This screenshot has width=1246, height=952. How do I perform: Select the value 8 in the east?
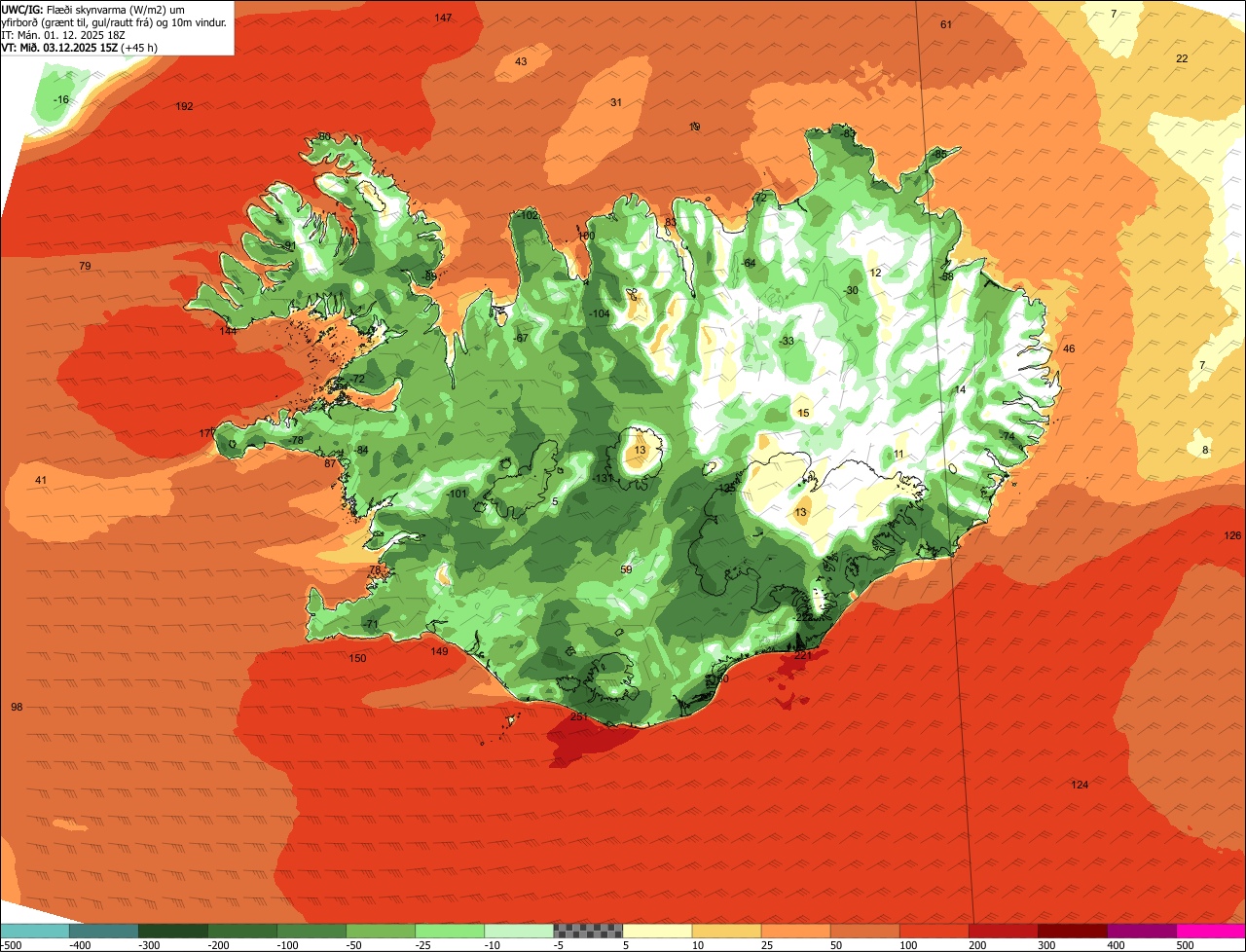click(1205, 450)
